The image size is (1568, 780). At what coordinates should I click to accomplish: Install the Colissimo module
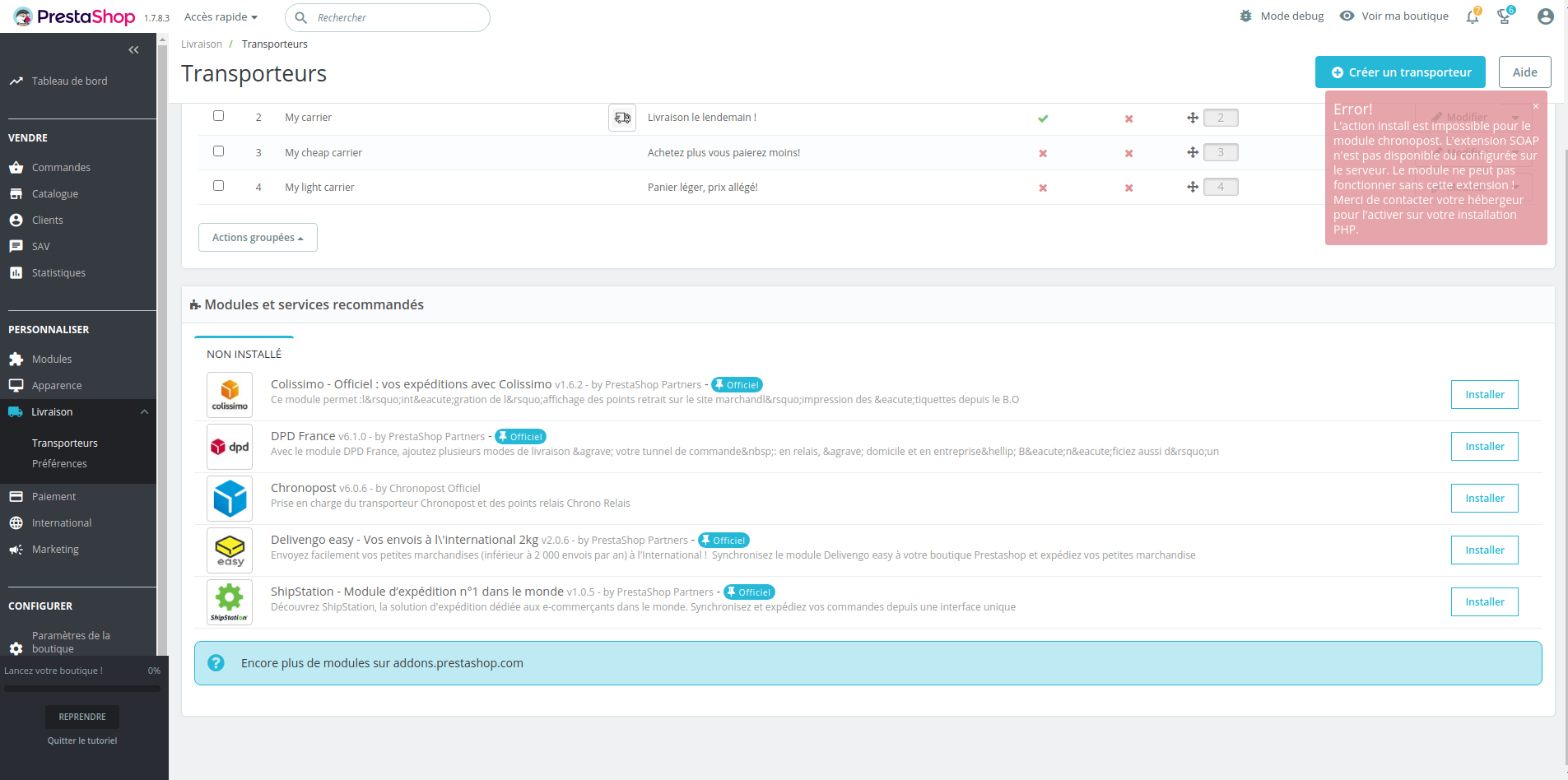(1485, 395)
